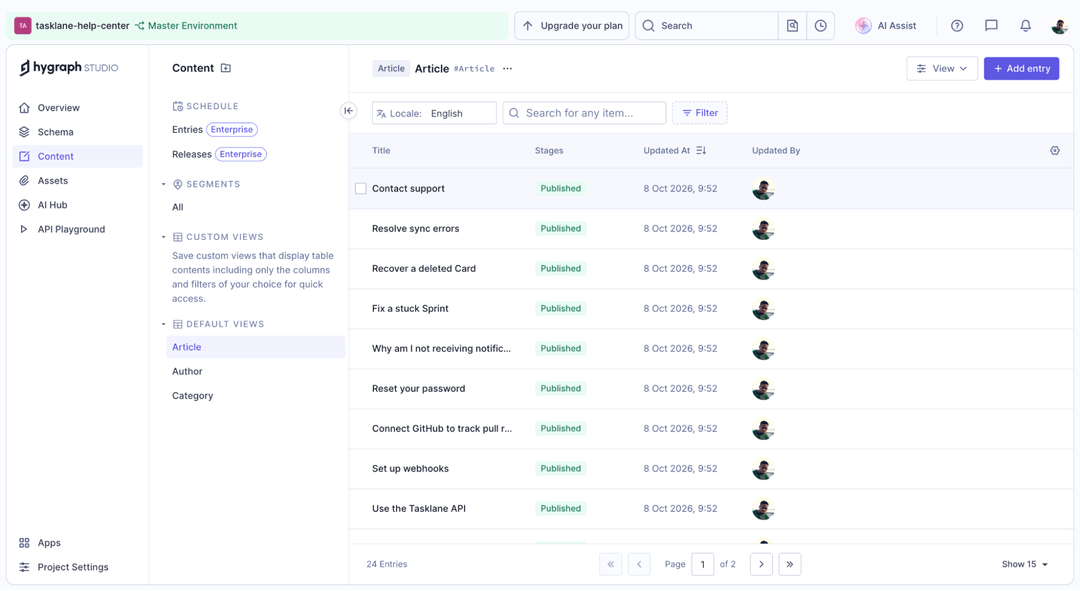Screen dimensions: 1080x591
Task: Select the Author default view
Action: pyautogui.click(x=256, y=371)
